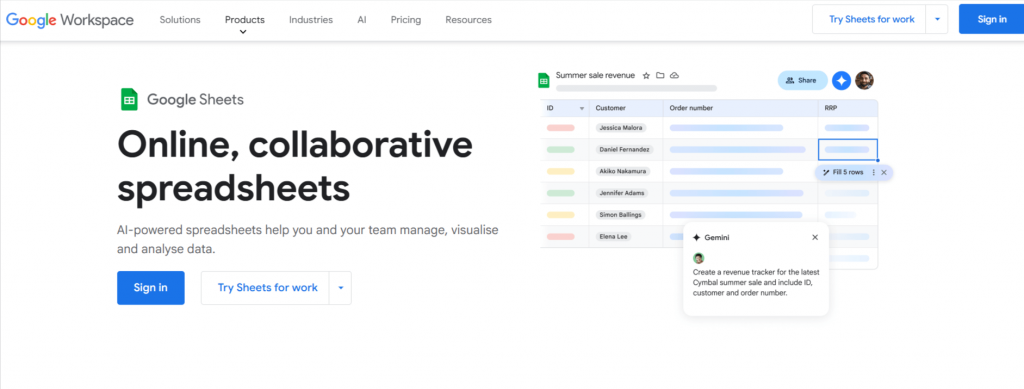This screenshot has height=389, width=1024.
Task: Close the Gemini panel
Action: click(815, 238)
